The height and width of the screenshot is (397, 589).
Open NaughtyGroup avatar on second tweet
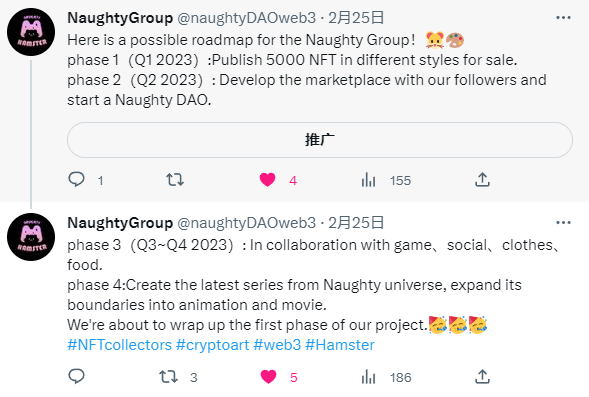pos(31,237)
